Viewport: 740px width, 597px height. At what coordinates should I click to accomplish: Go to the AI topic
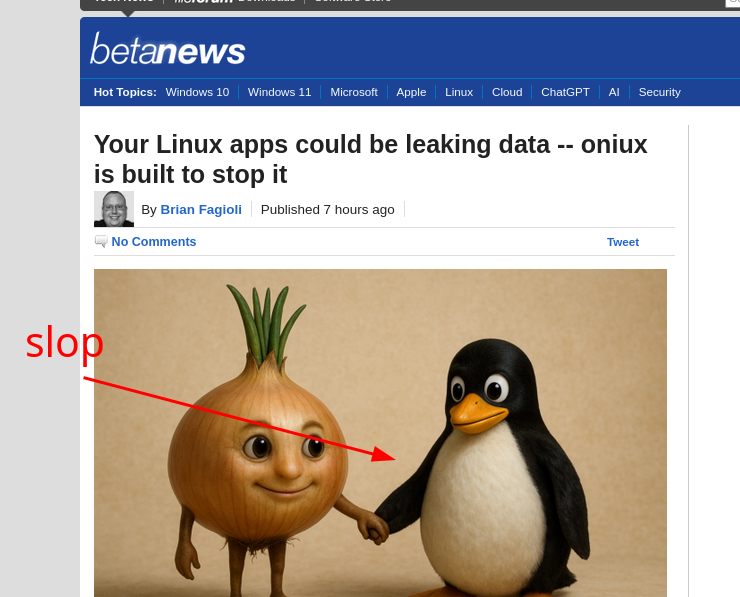click(x=614, y=92)
